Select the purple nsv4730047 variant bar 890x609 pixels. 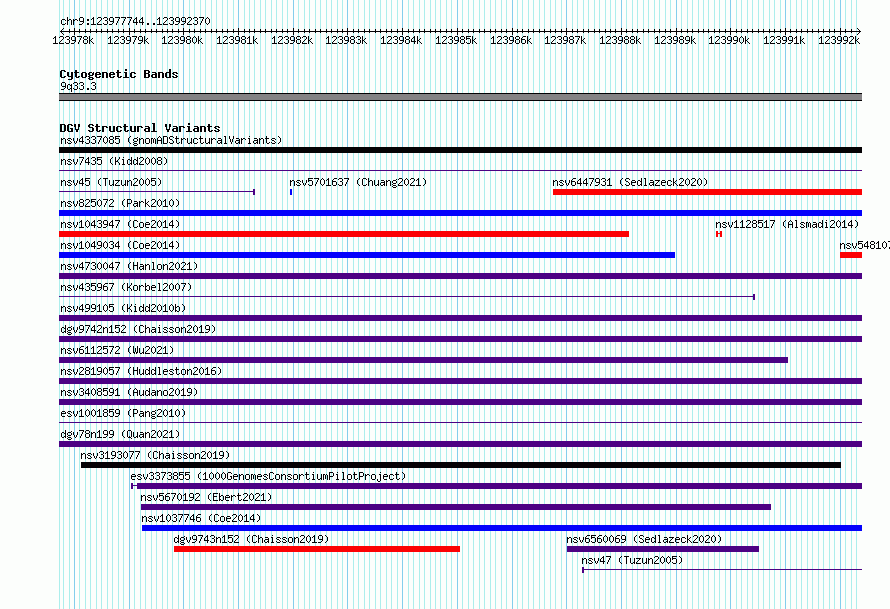(460, 276)
